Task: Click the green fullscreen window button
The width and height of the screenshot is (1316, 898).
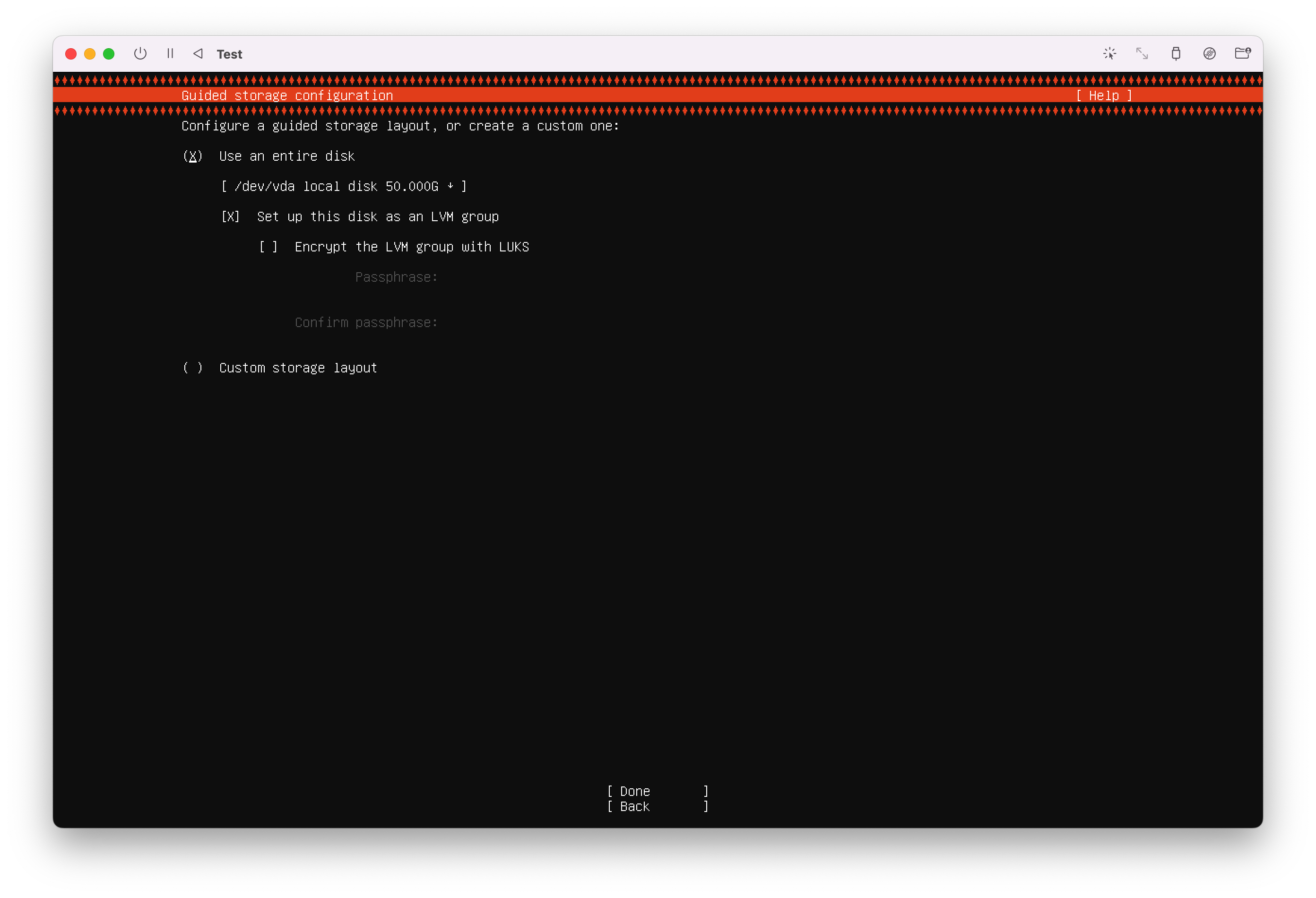Action: [x=109, y=54]
